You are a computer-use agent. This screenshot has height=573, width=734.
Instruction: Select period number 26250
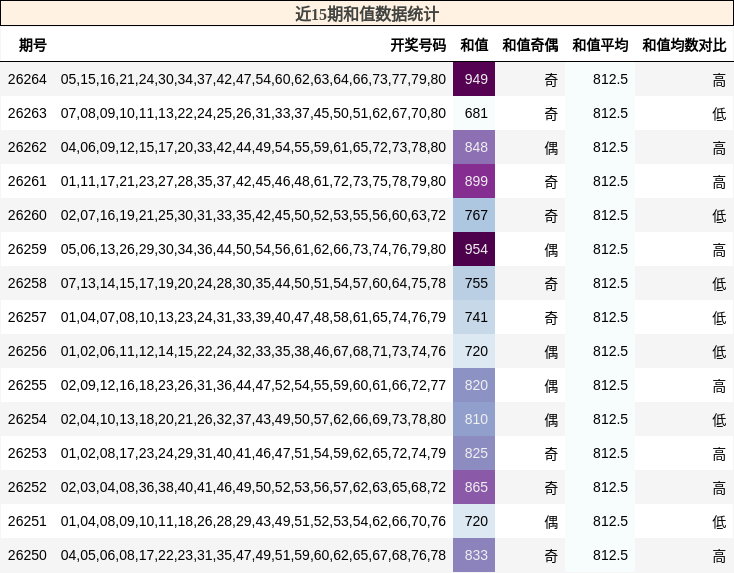[27, 555]
